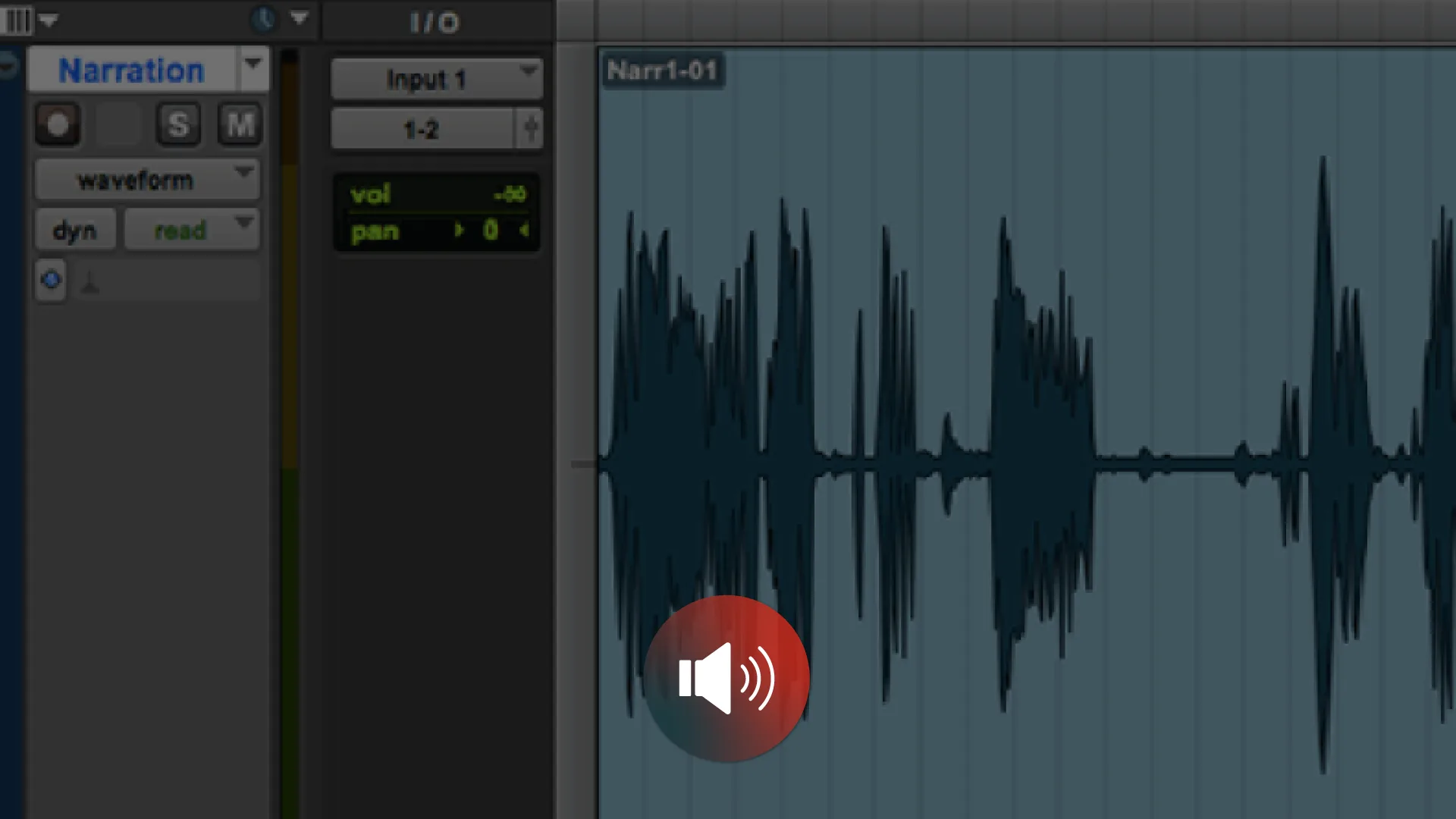Viewport: 1456px width, 819px height.
Task: Click the dyn elastic audio button
Action: [x=75, y=230]
